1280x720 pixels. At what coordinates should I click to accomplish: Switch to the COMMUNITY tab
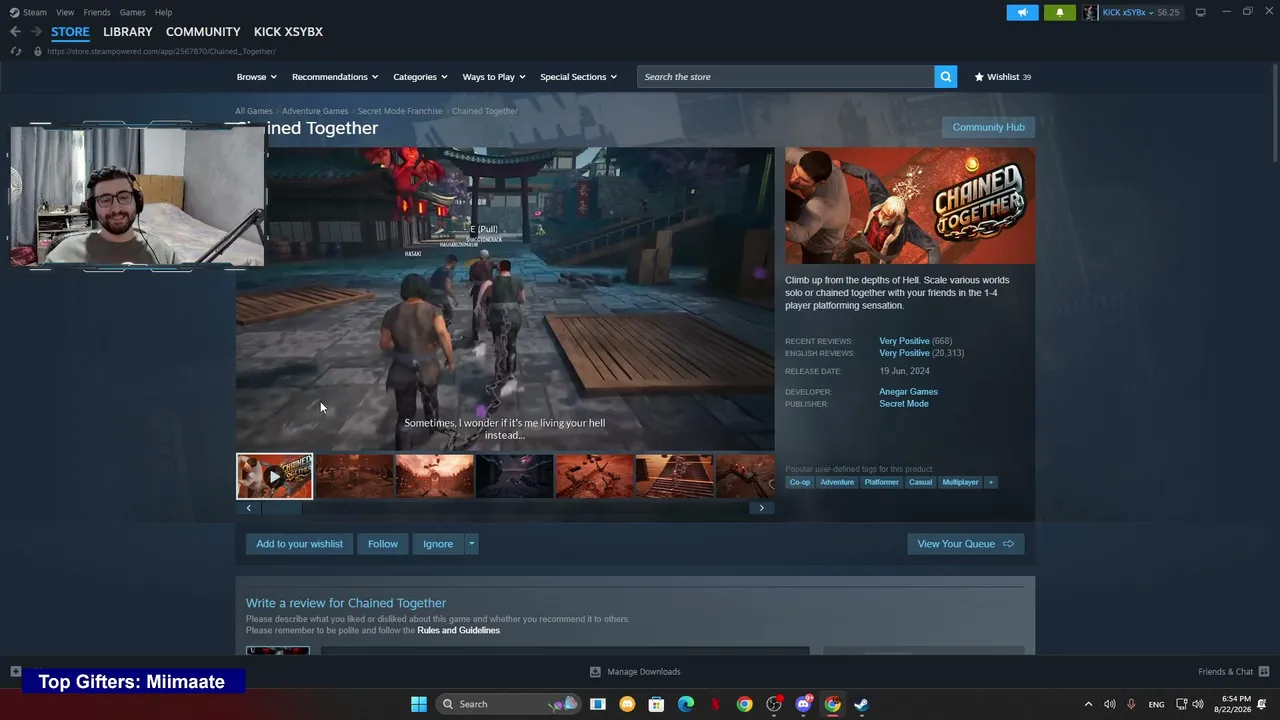click(203, 32)
